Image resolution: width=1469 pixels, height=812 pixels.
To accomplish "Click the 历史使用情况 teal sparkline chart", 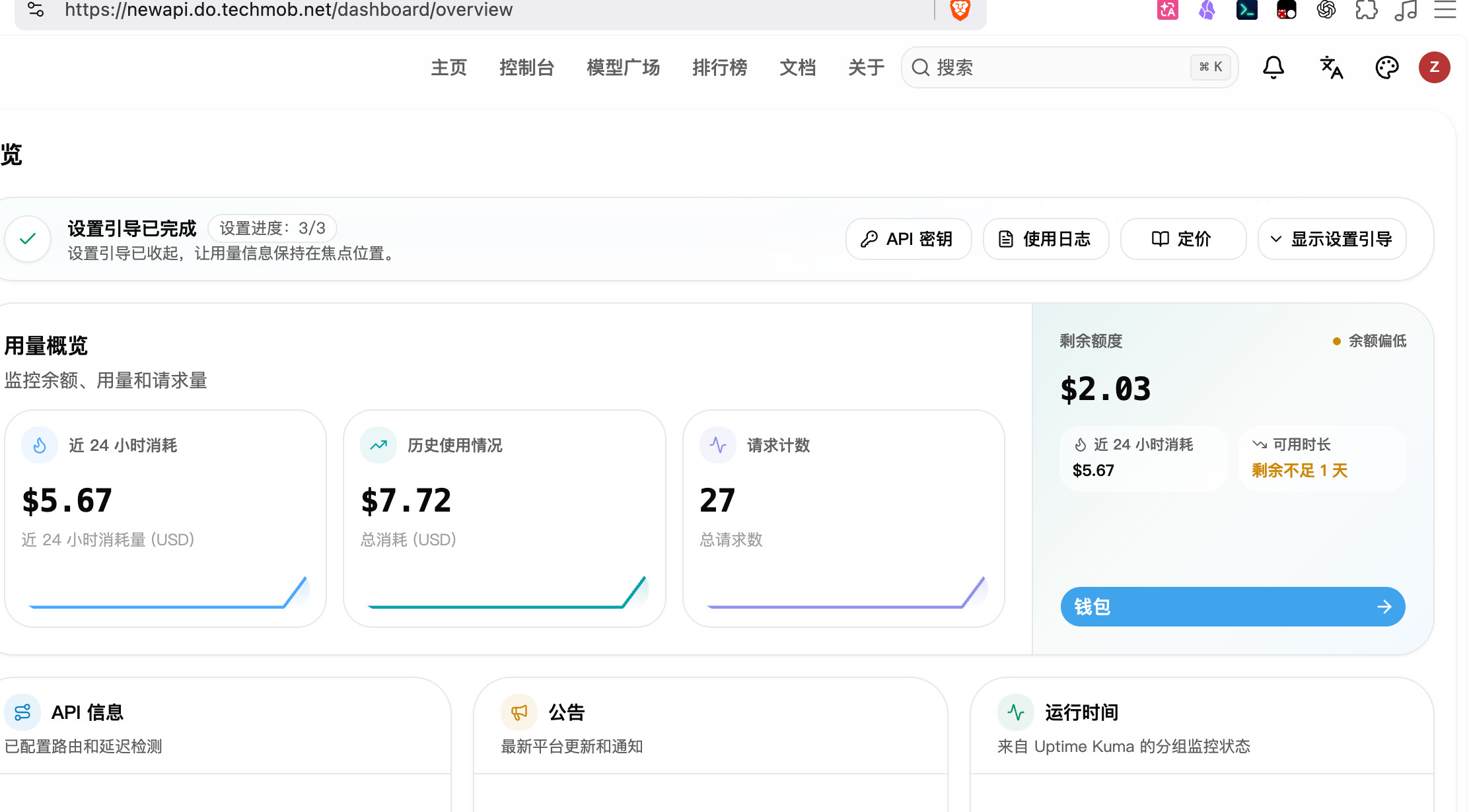I will click(507, 592).
